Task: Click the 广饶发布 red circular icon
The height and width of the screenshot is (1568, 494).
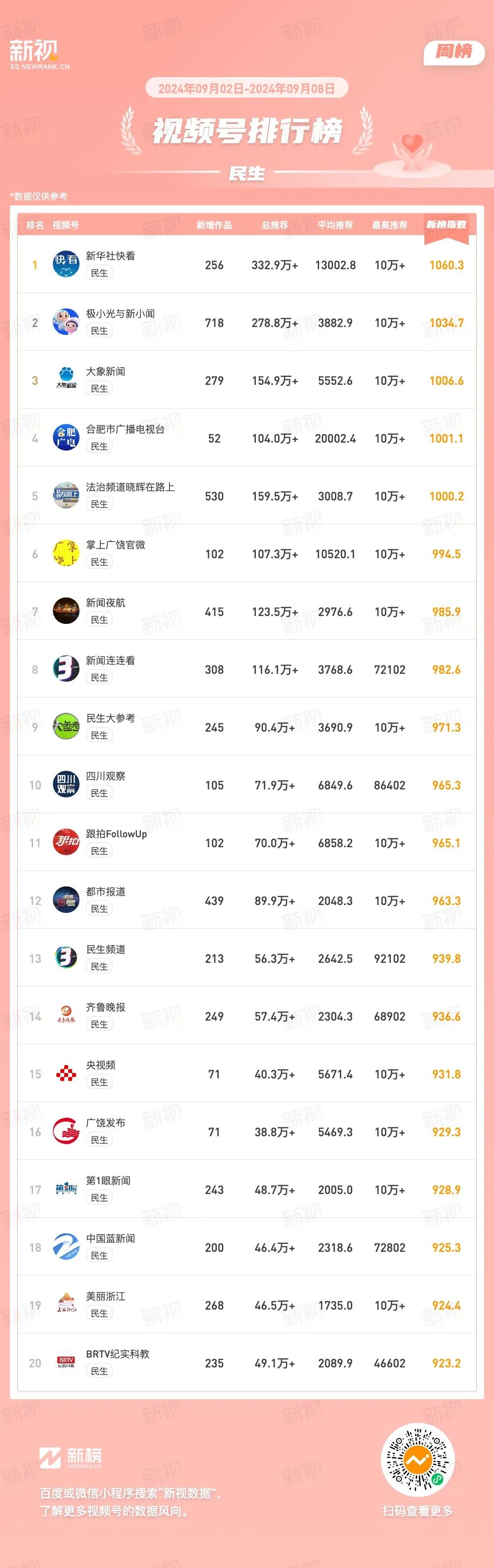Action: coord(66,1131)
